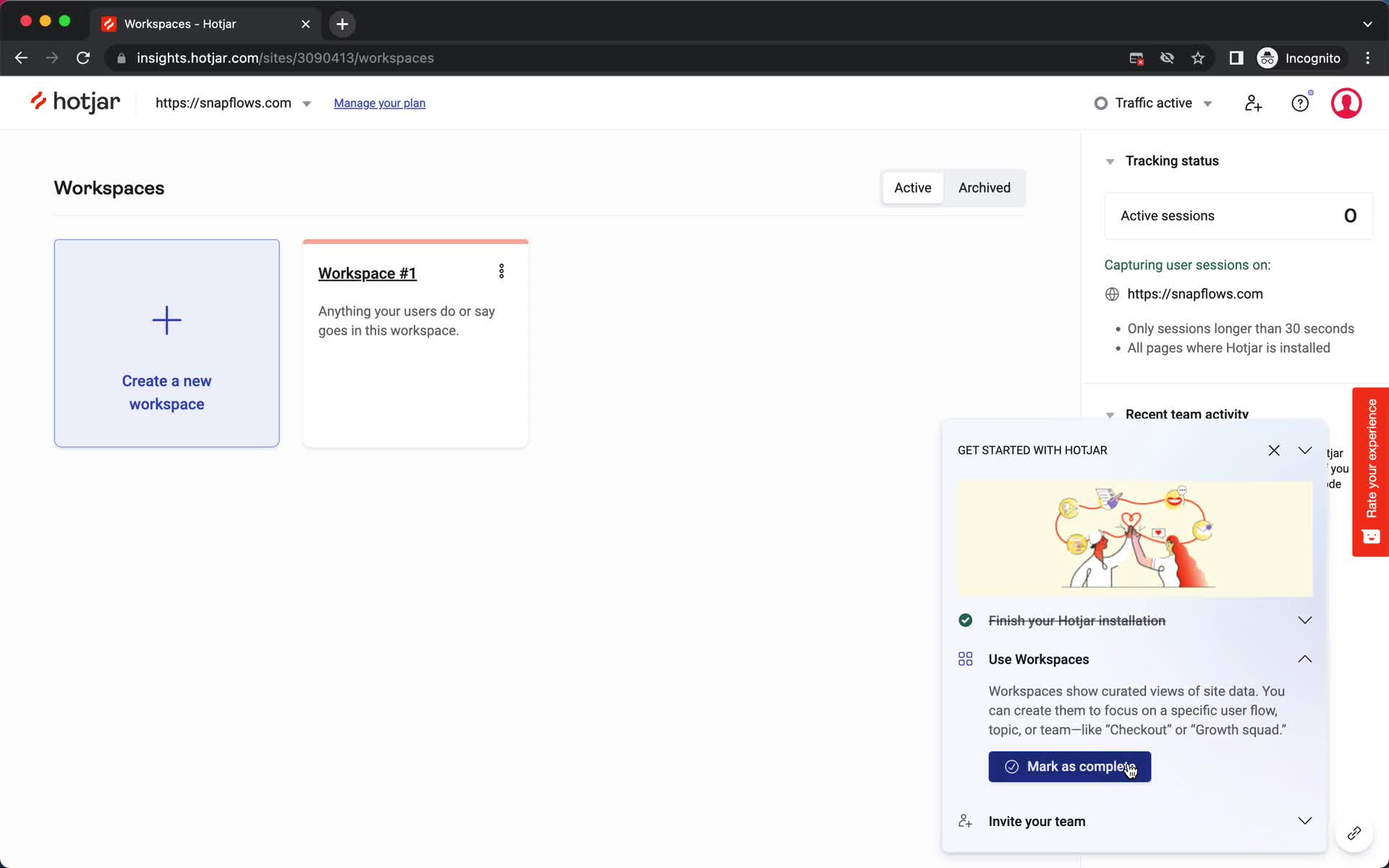
Task: Click the plus icon in new workspace card
Action: coord(166,320)
